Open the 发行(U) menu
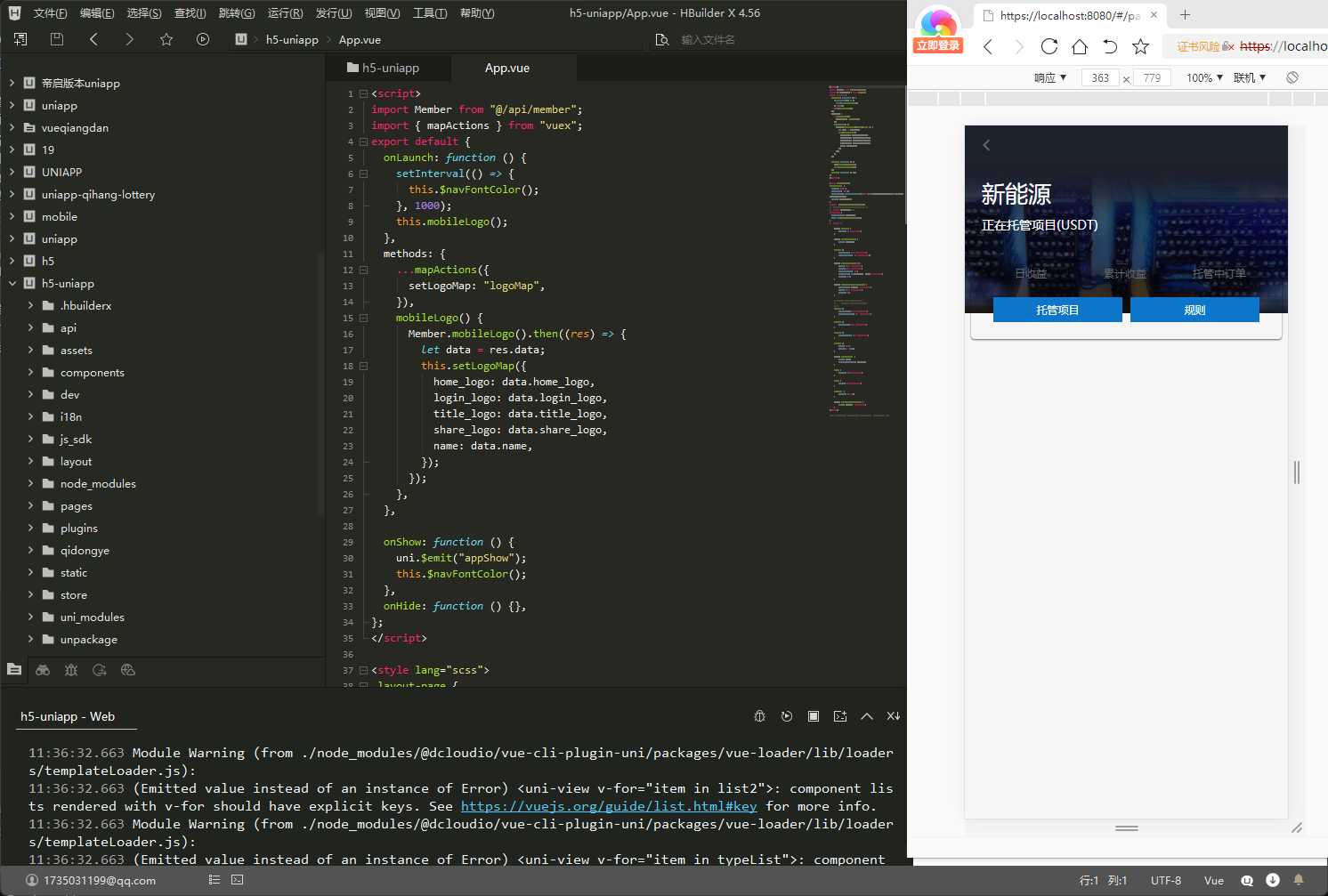This screenshot has width=1328, height=896. tap(334, 13)
